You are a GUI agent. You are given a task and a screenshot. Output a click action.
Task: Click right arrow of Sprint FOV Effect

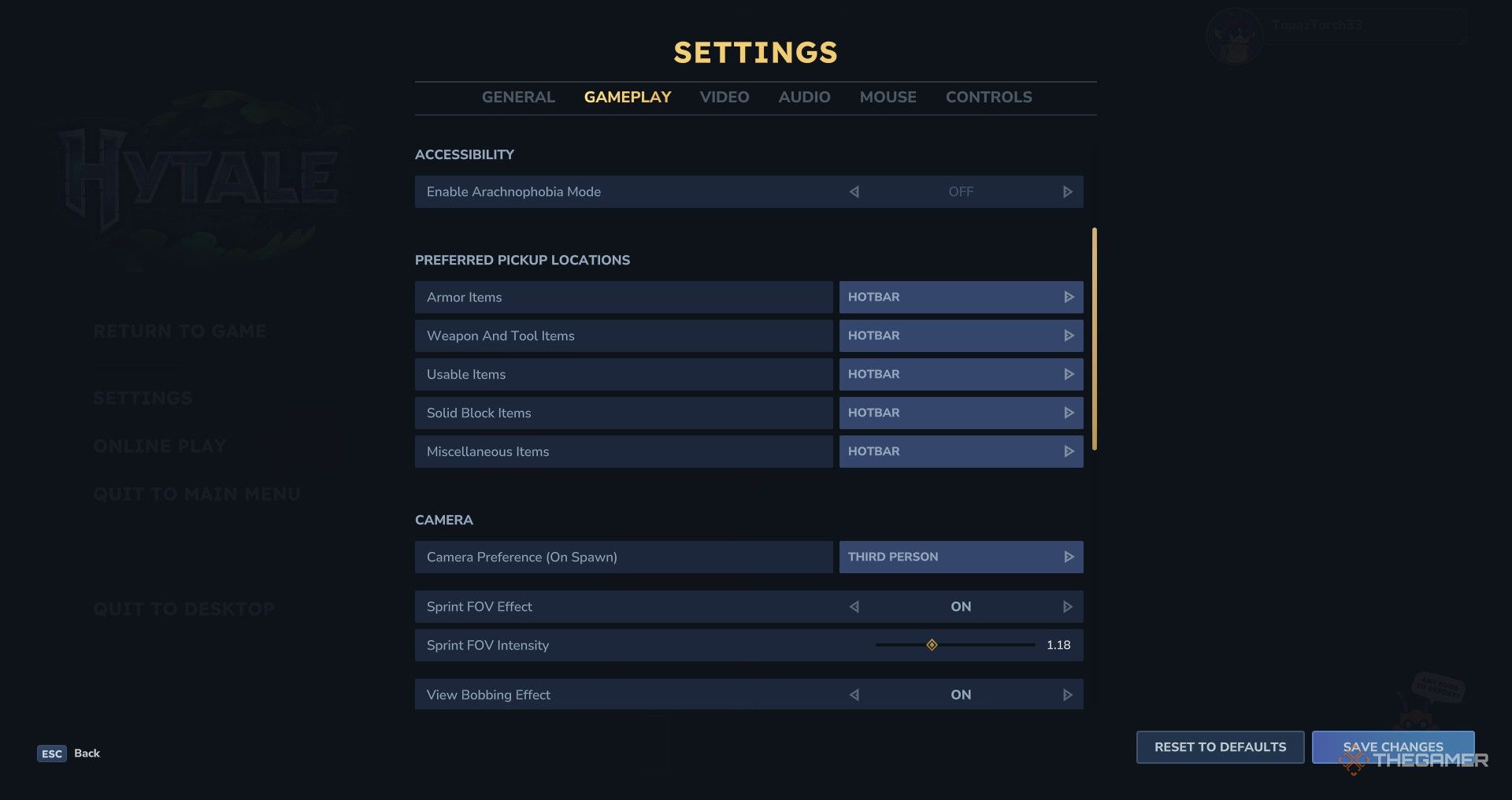coord(1067,607)
